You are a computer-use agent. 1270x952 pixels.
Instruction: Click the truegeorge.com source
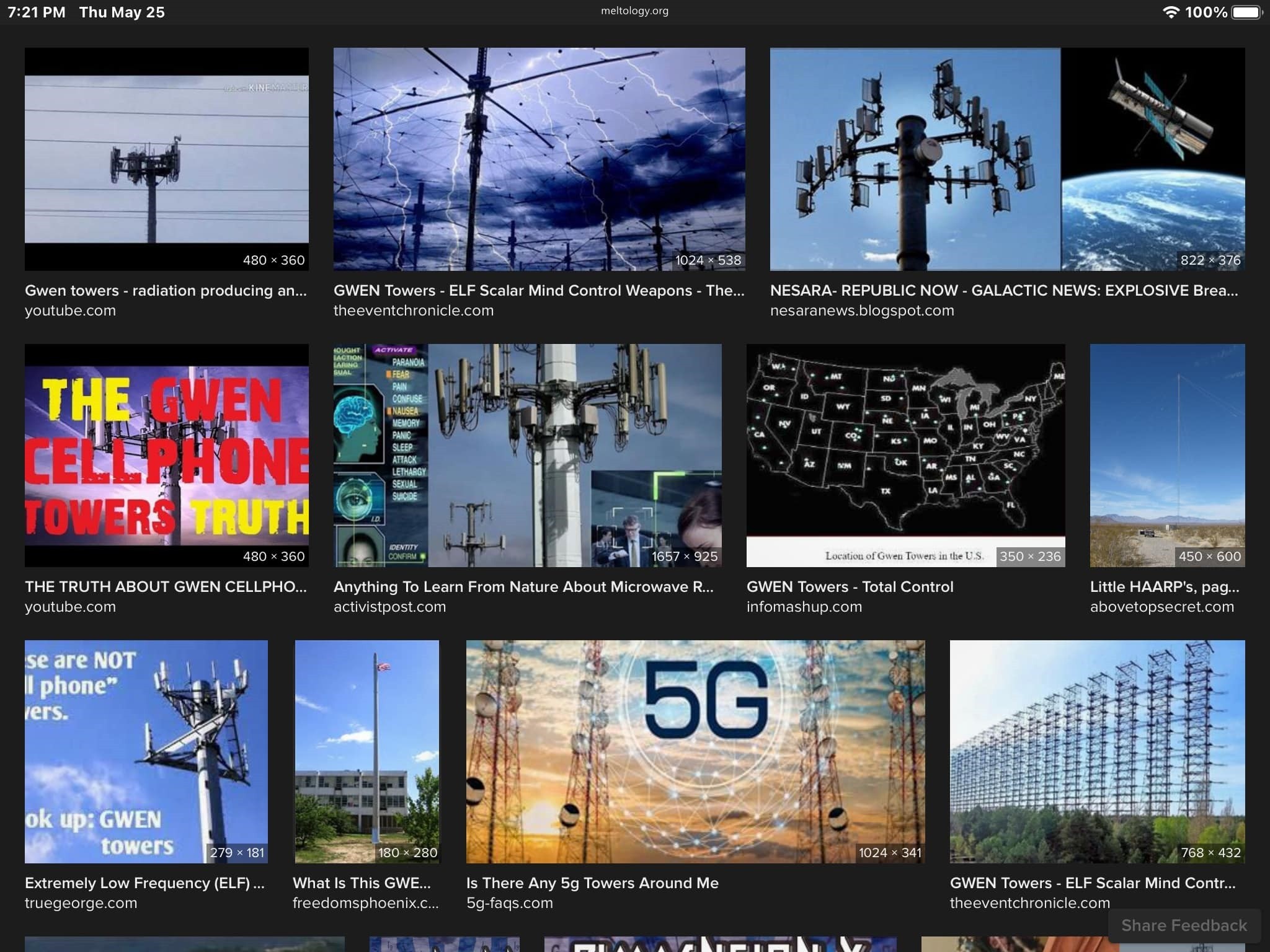coord(81,903)
